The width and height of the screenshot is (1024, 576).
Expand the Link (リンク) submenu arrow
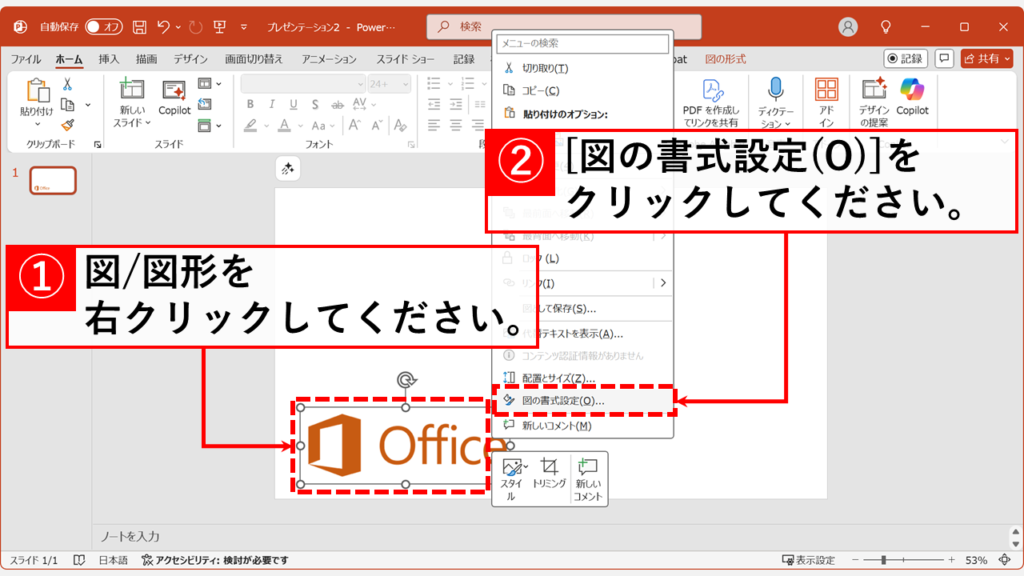(663, 283)
